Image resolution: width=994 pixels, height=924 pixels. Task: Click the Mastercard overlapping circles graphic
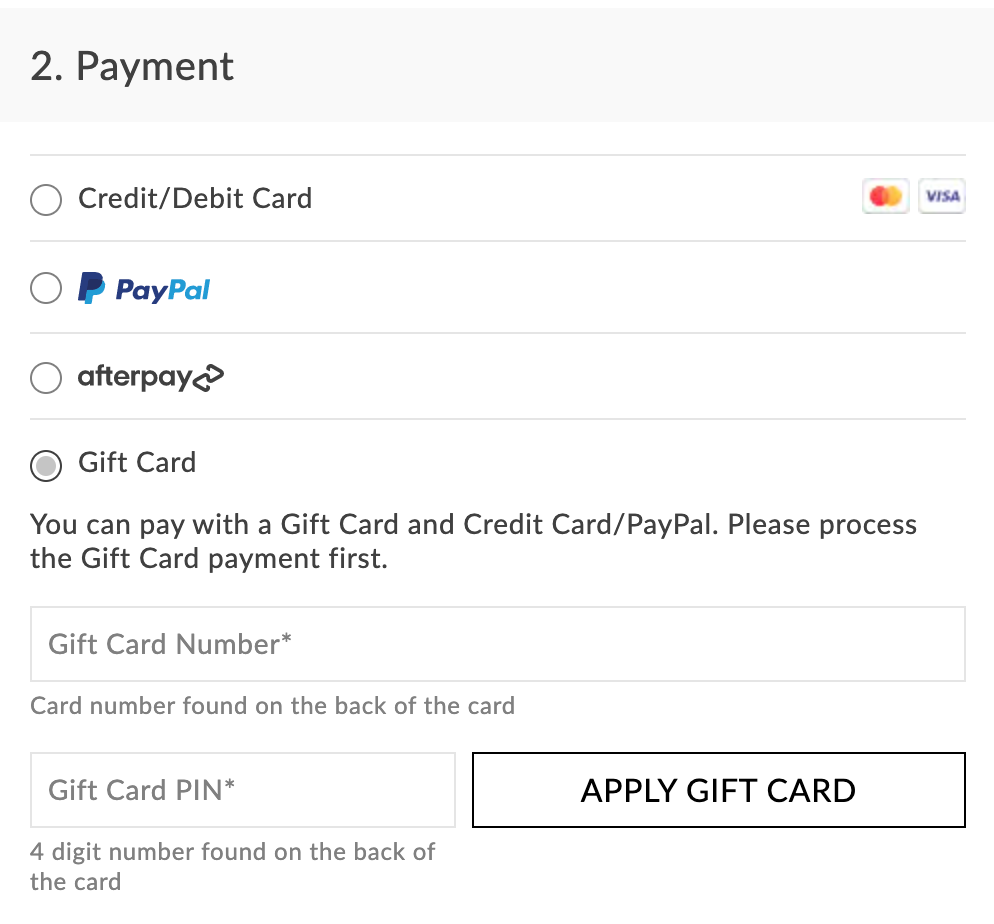885,196
